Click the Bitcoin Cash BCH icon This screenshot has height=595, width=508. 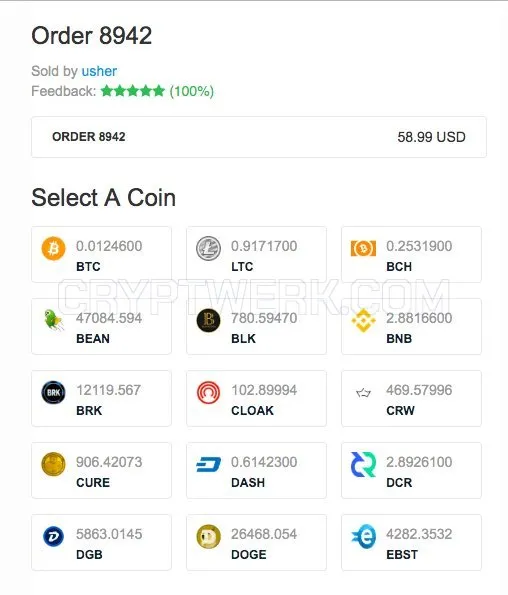coord(363,249)
